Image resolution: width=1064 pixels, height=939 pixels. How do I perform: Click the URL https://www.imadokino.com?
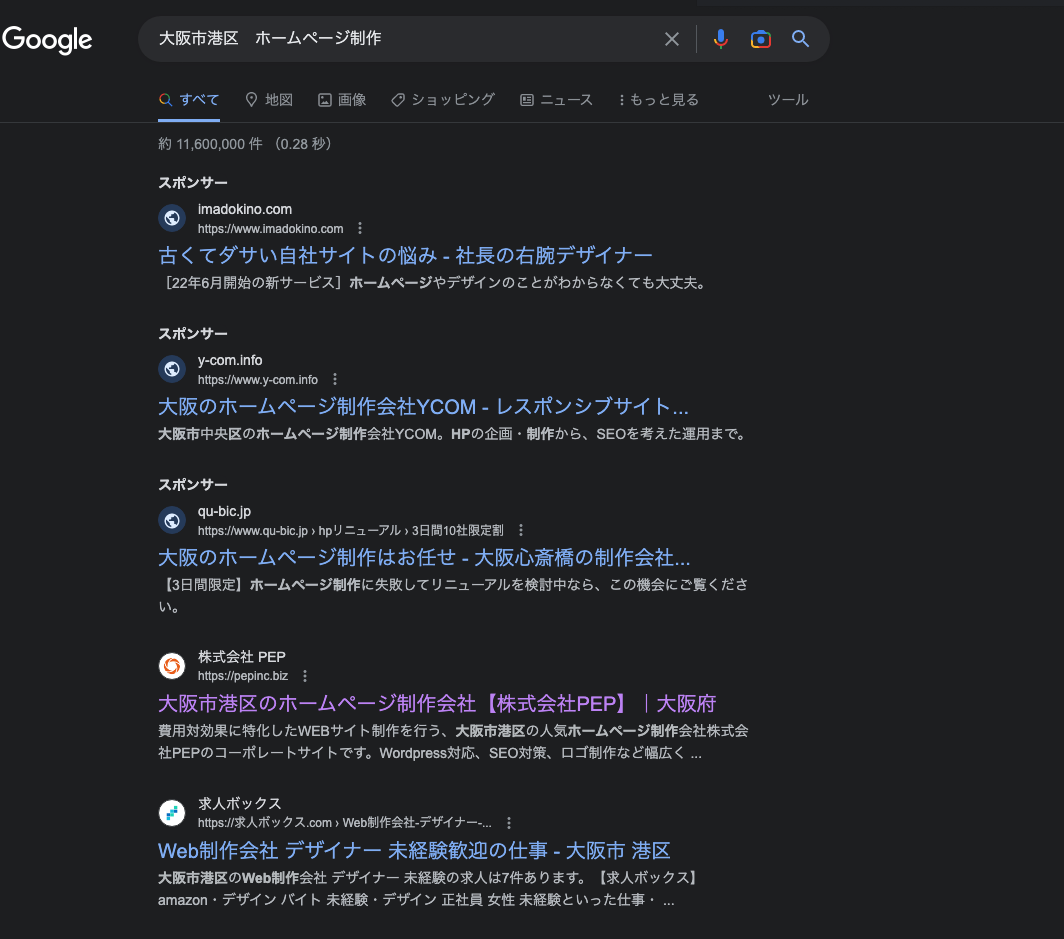coord(271,229)
